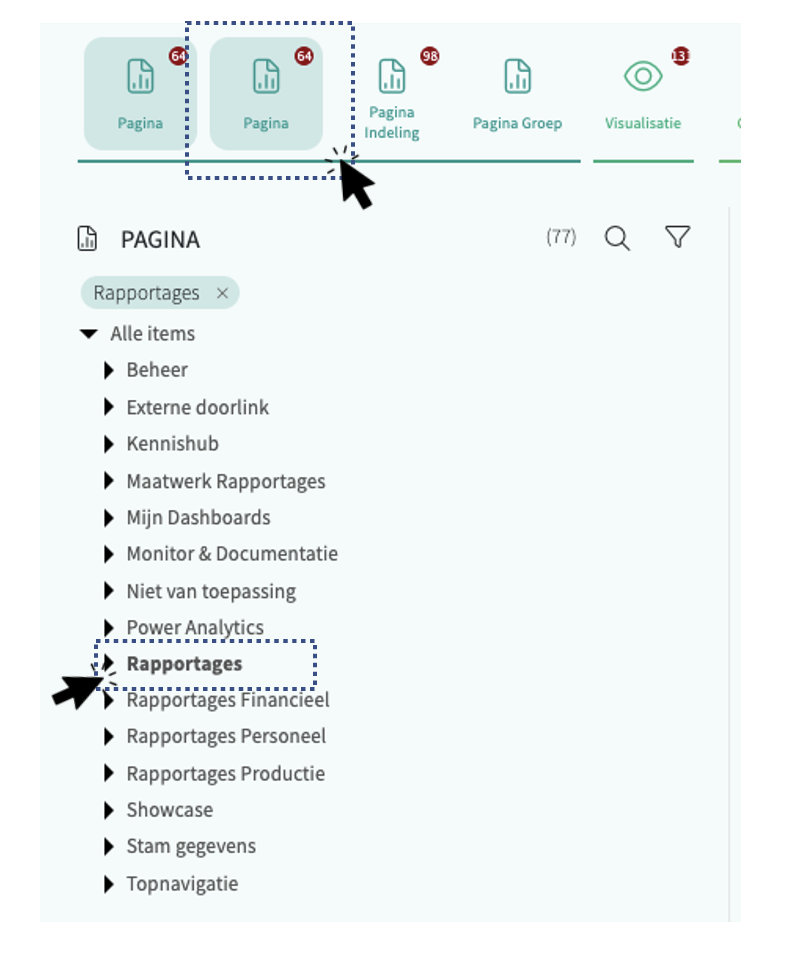Select the bold Rapportages tree item
The width and height of the screenshot is (786, 966).
point(184,664)
